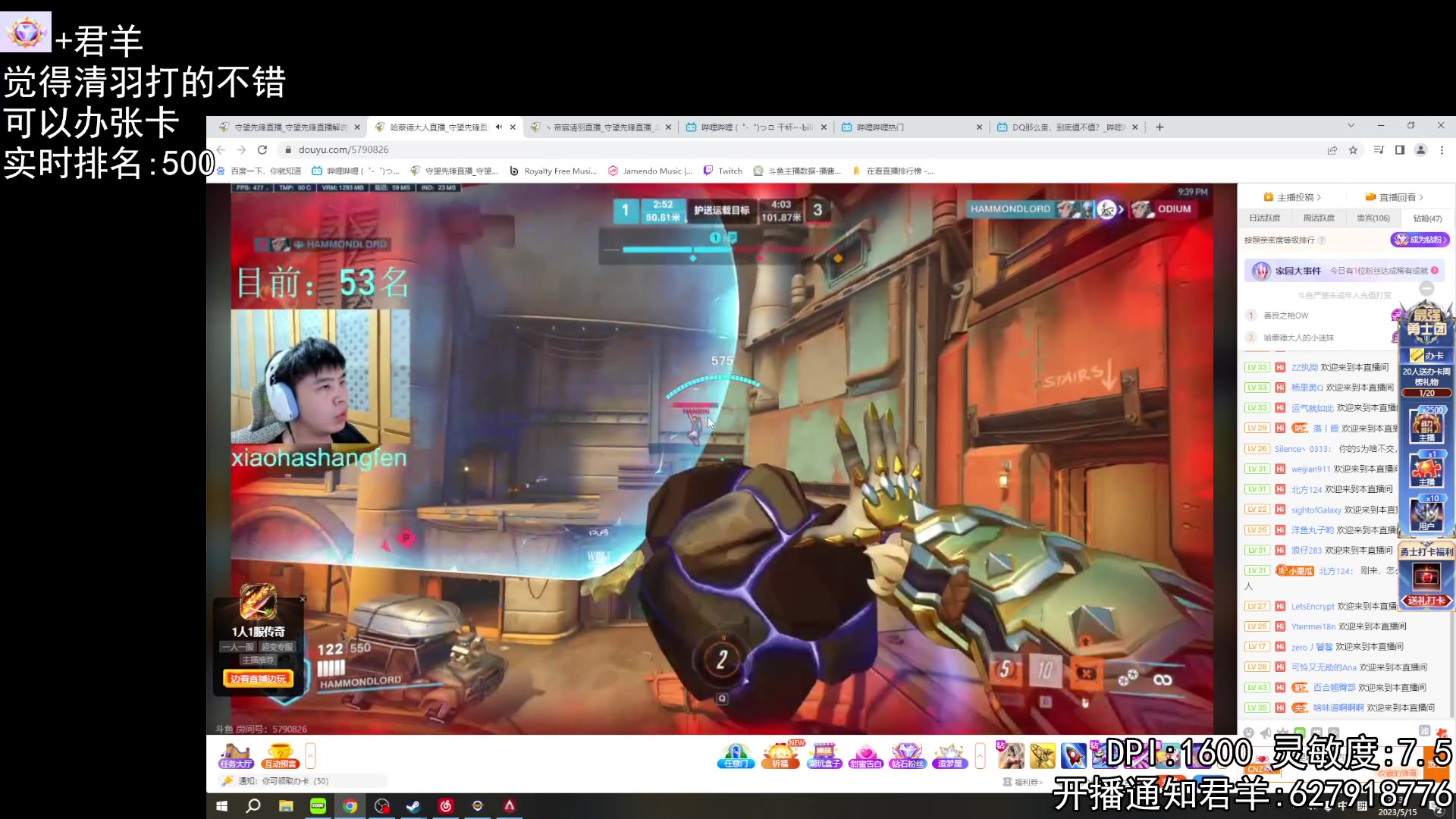The height and width of the screenshot is (819, 1456).
Task: Open the 互动预言 icon
Action: (x=280, y=756)
